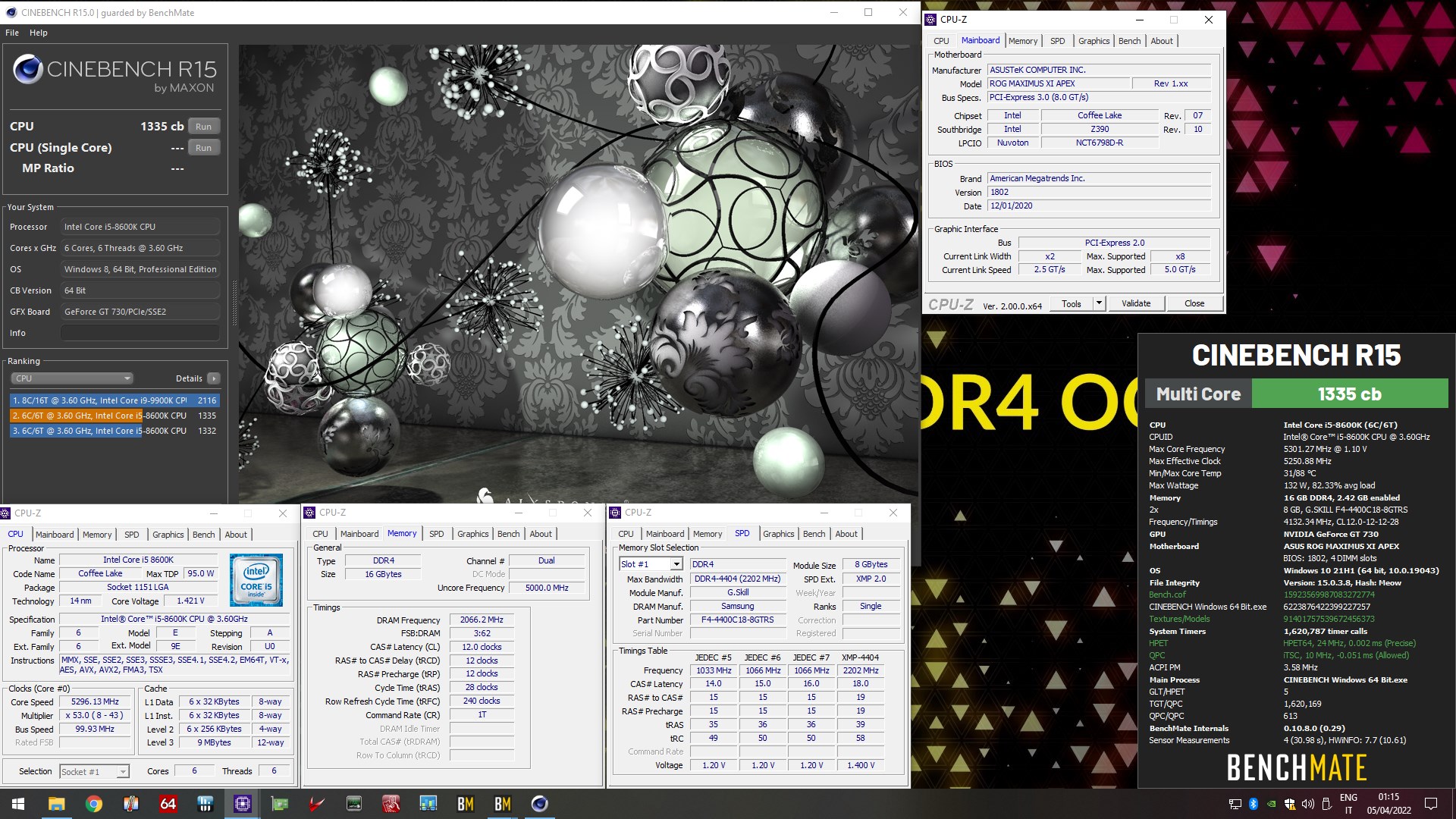Open the AIDA64 taskbar icon
The width and height of the screenshot is (1456, 819).
pos(168,804)
